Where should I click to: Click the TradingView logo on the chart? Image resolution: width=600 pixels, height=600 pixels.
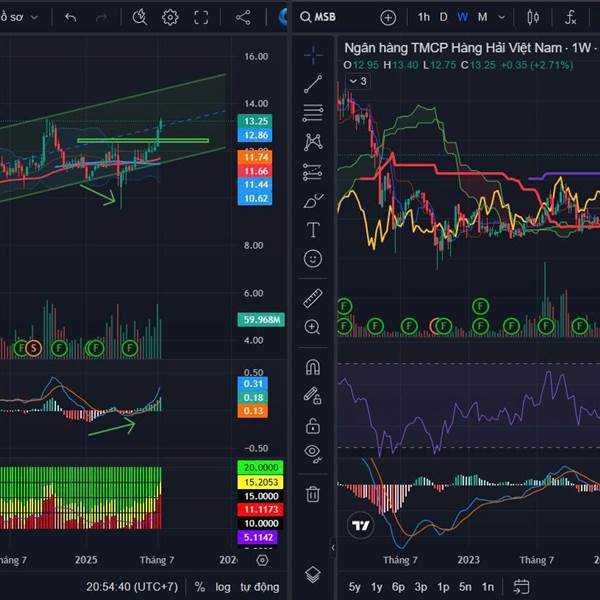[x=361, y=525]
